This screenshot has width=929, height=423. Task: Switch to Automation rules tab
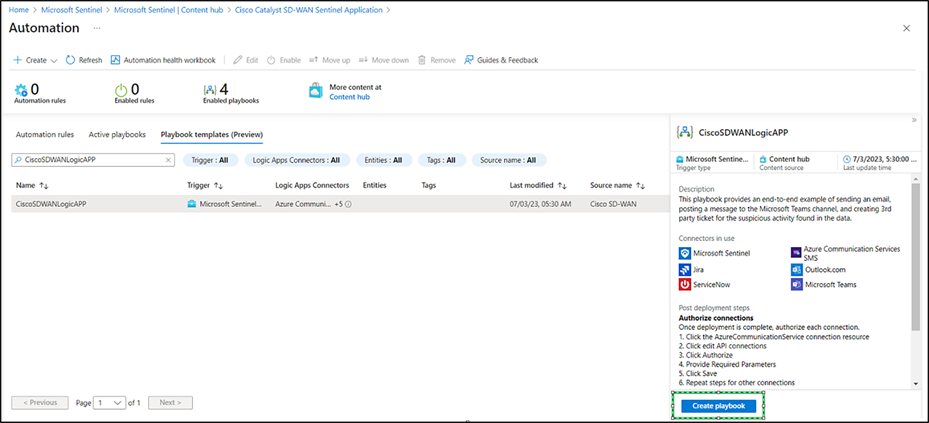45,134
